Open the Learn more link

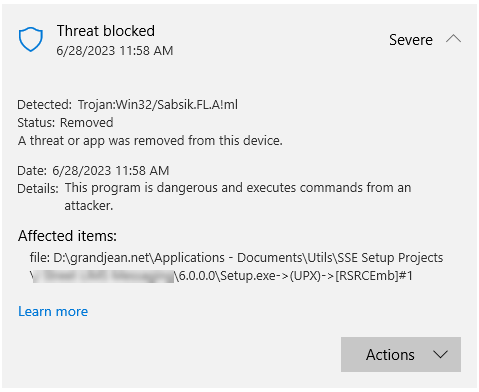(53, 311)
